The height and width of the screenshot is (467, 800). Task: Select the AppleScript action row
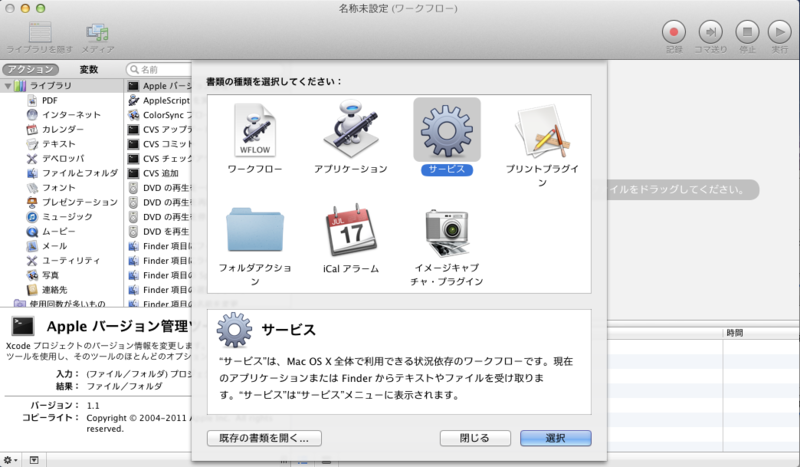(x=159, y=101)
